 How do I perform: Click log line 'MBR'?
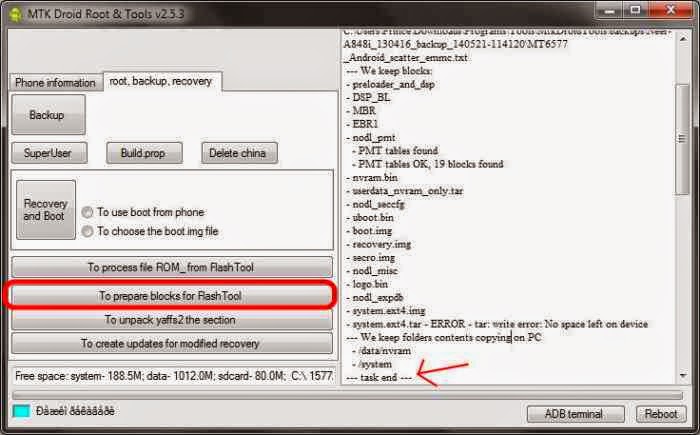pos(361,111)
